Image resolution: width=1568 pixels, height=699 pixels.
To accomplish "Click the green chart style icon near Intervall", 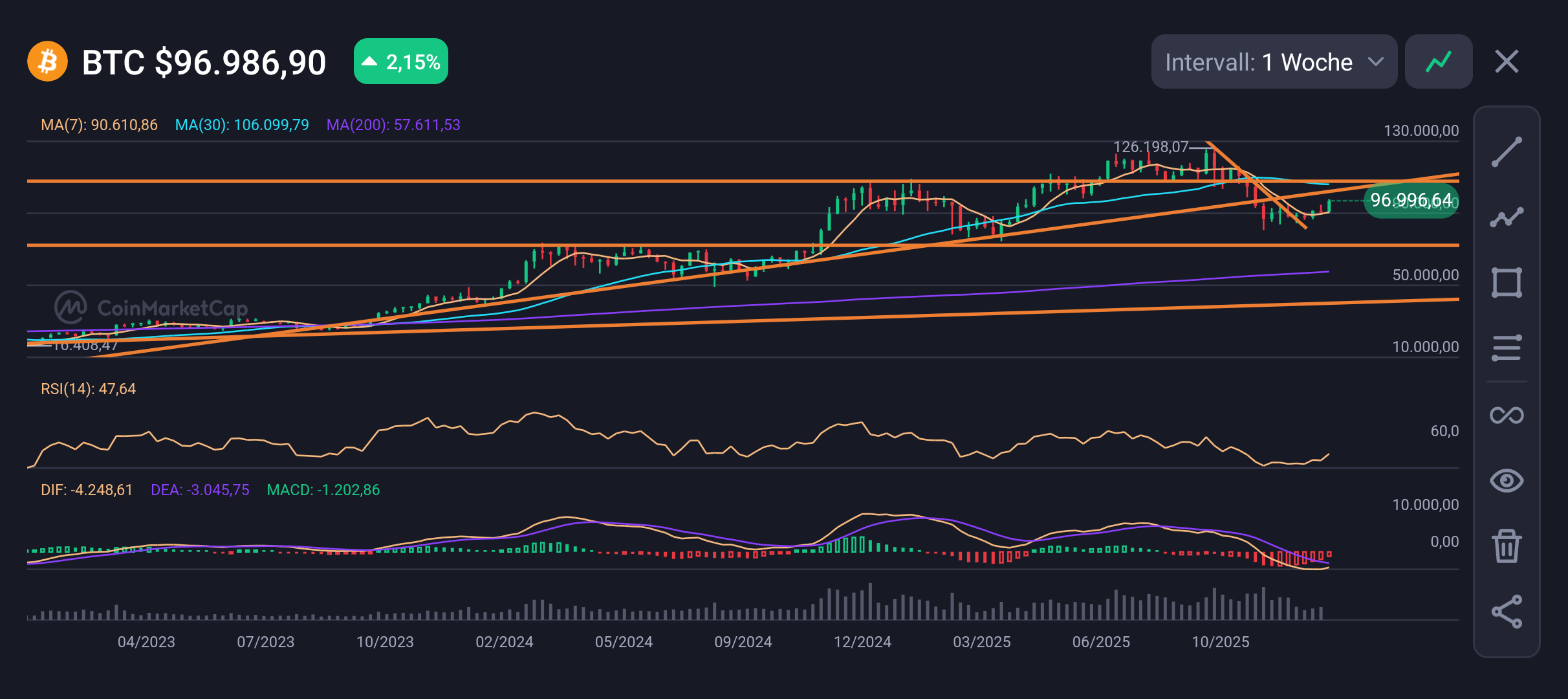I will pyautogui.click(x=1437, y=61).
